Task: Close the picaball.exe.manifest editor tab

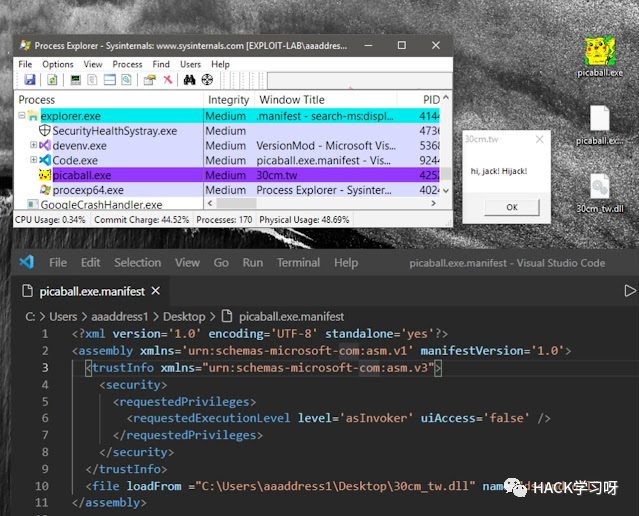Action: pyautogui.click(x=156, y=291)
